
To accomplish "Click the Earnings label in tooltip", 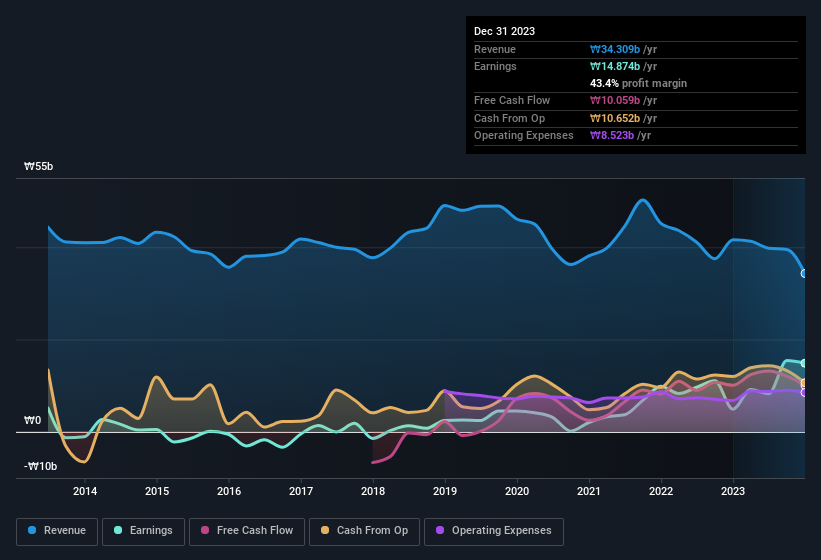I will pyautogui.click(x=495, y=66).
